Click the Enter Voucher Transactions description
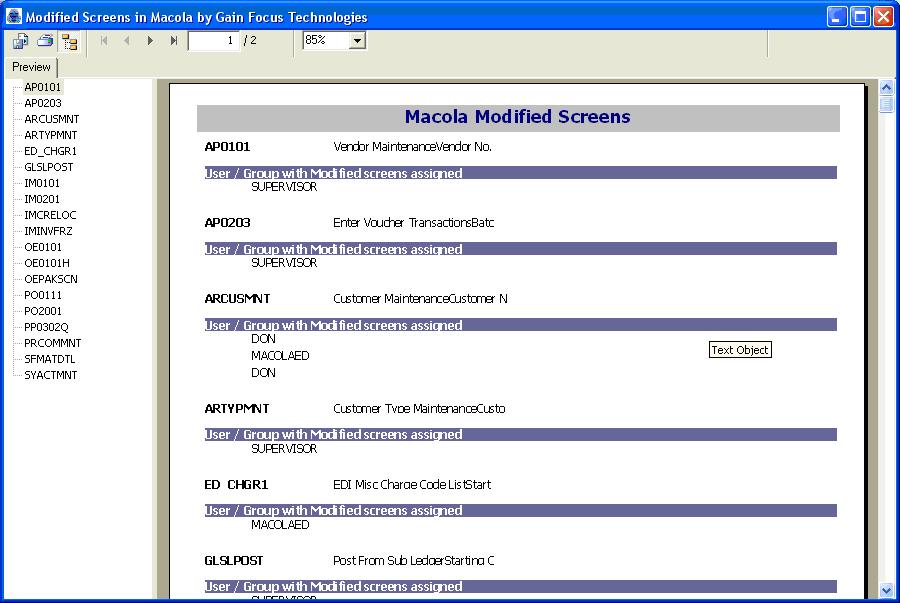Image resolution: width=900 pixels, height=603 pixels. (413, 223)
